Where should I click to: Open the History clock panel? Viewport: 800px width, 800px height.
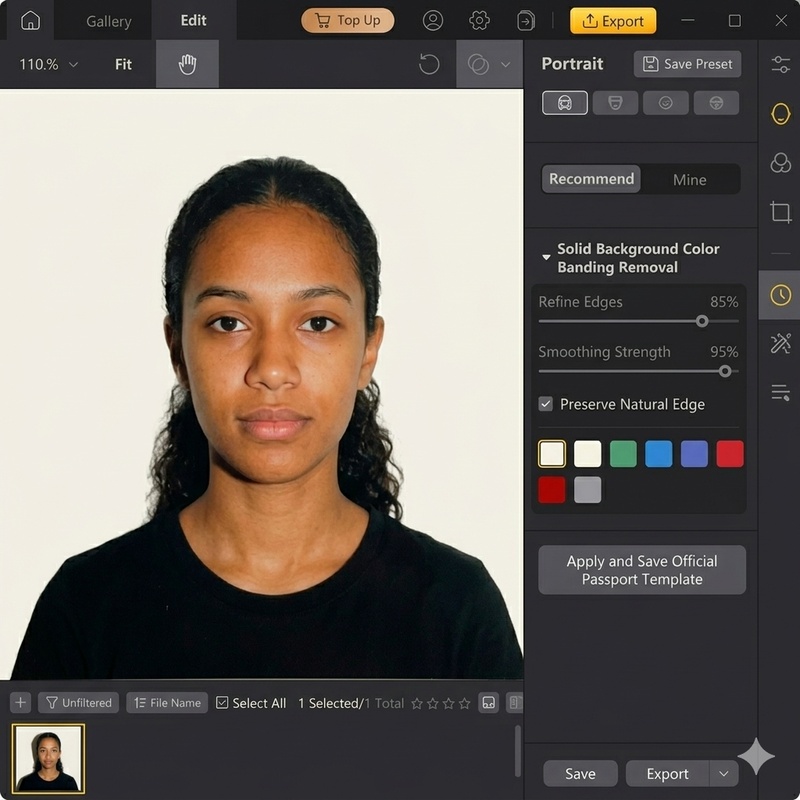tap(780, 295)
